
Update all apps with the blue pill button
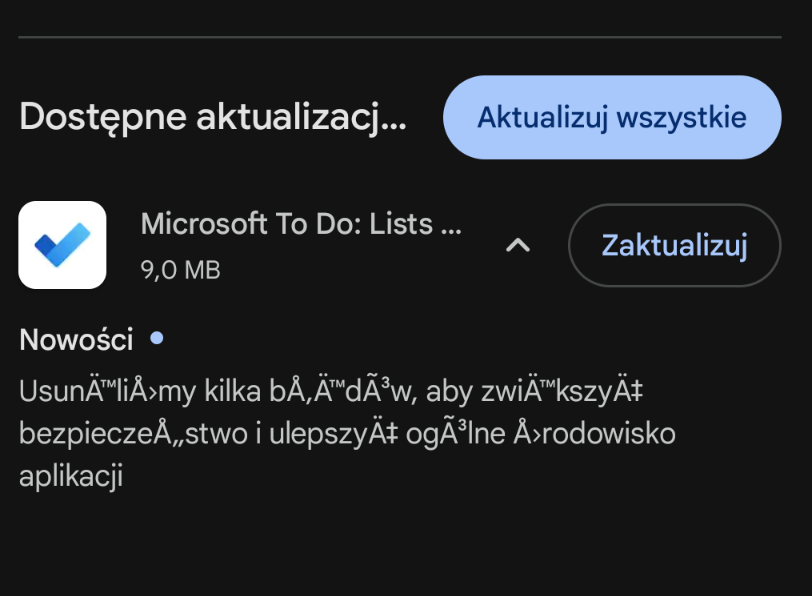pyautogui.click(x=611, y=117)
